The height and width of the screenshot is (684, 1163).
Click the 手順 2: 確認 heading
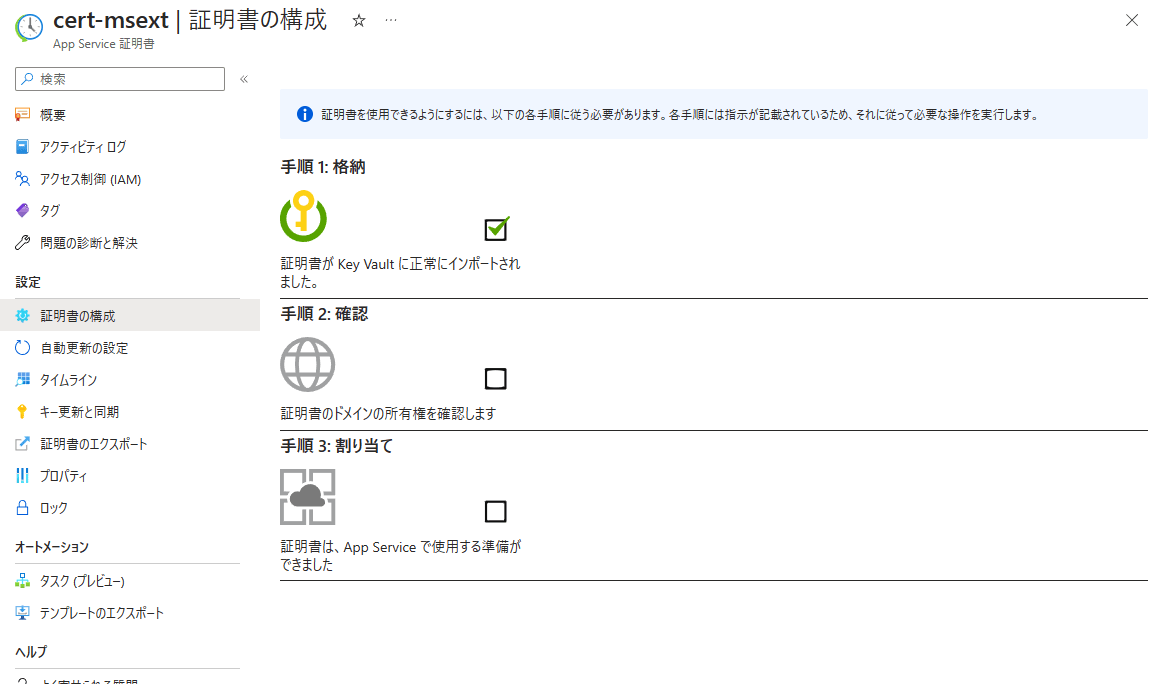click(x=324, y=314)
